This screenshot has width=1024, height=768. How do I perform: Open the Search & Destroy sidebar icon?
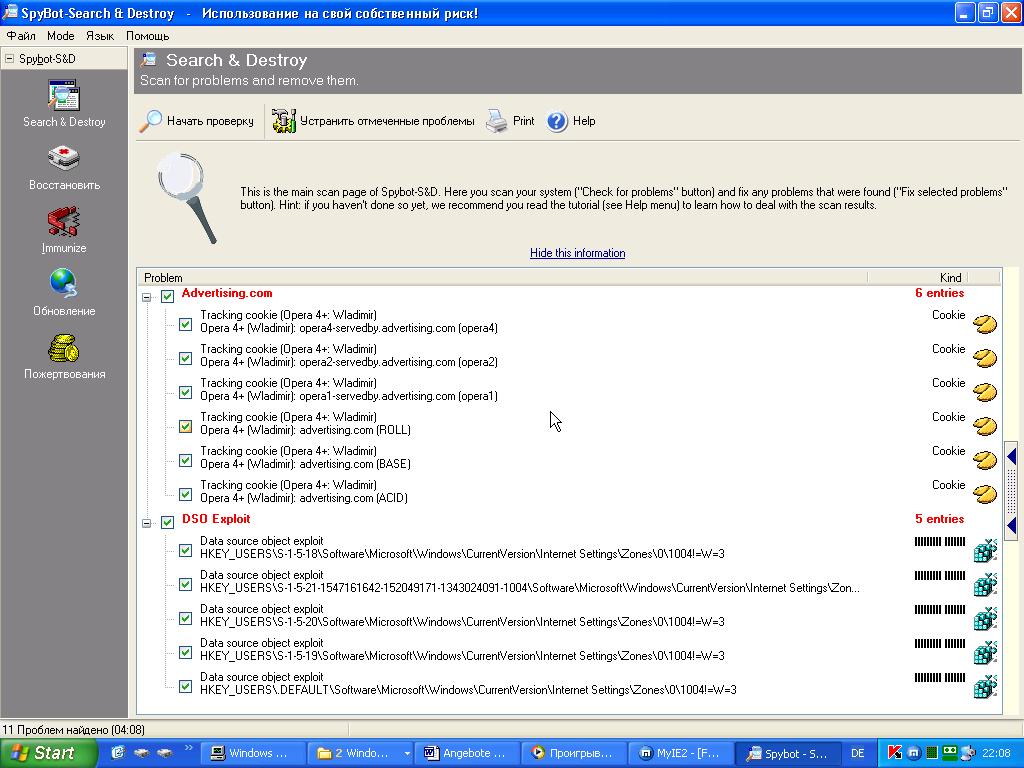(x=63, y=95)
